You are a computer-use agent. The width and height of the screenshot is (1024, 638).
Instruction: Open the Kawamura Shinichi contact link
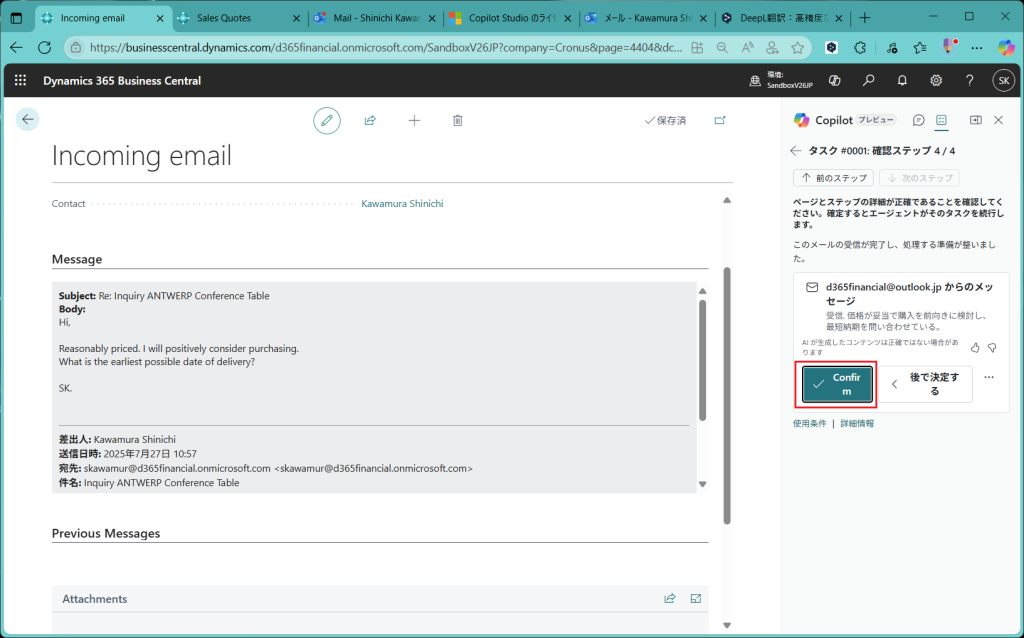[x=402, y=204]
